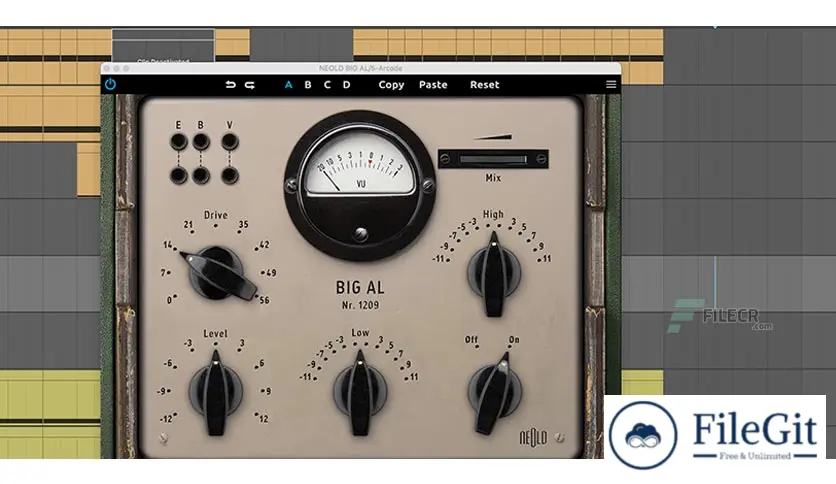Click the upper E jack socket

[x=179, y=142]
